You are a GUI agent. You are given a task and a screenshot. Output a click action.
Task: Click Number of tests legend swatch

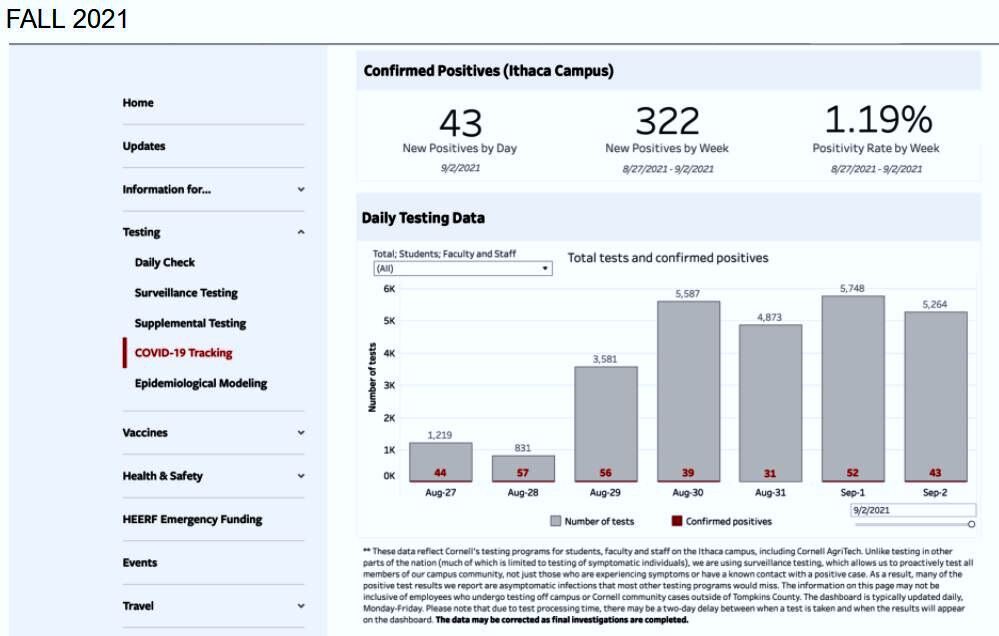point(555,521)
